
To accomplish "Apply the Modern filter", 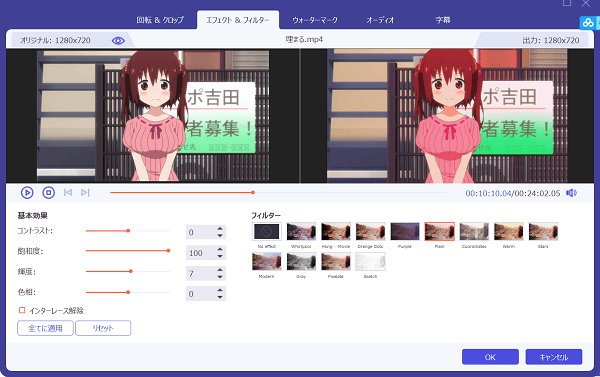I will (x=267, y=261).
